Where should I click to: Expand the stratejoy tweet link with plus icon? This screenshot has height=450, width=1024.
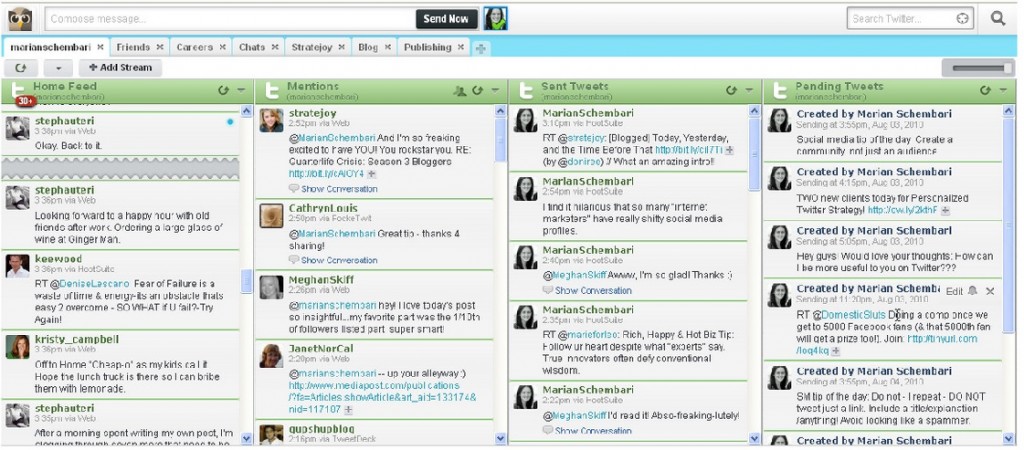(371, 174)
